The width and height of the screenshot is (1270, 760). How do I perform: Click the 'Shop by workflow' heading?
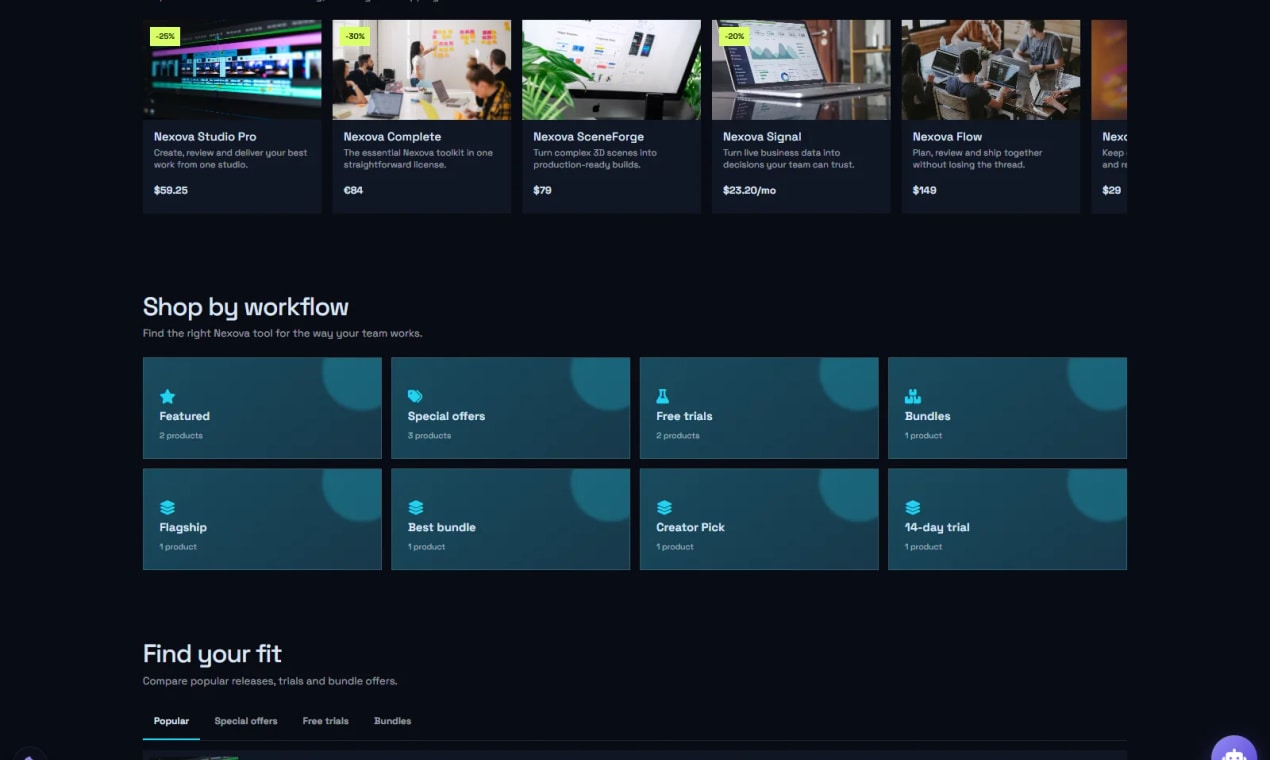point(246,307)
